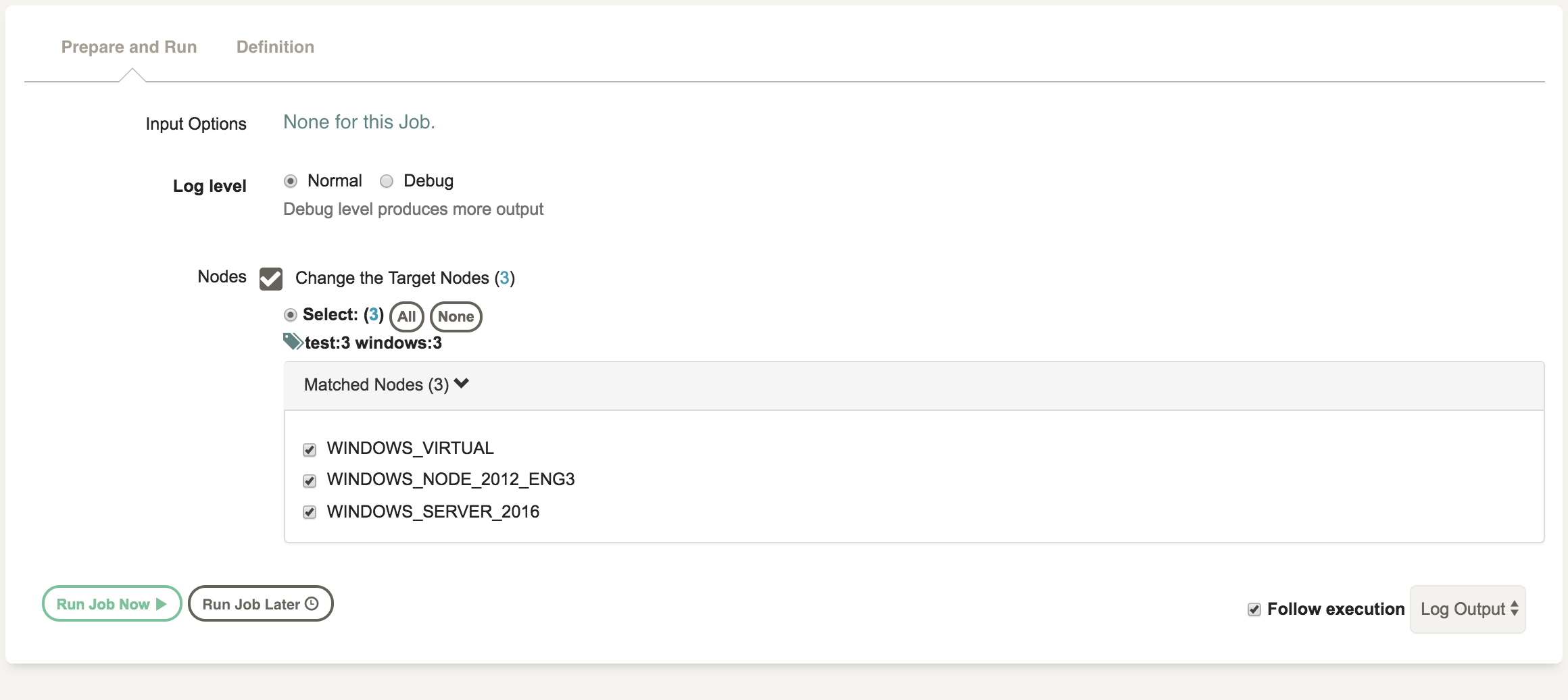Uncheck the WINDOWS_VIRTUAL node
Screen dimensions: 1568x700
pos(310,449)
